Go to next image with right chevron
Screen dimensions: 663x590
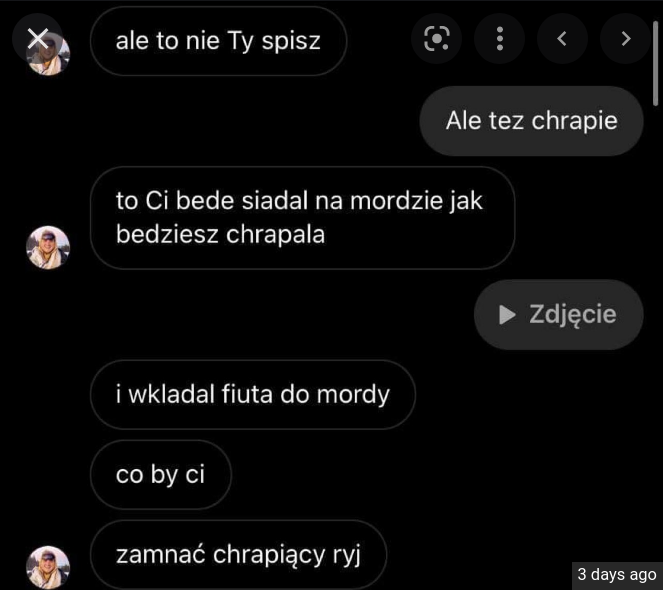tap(625, 38)
